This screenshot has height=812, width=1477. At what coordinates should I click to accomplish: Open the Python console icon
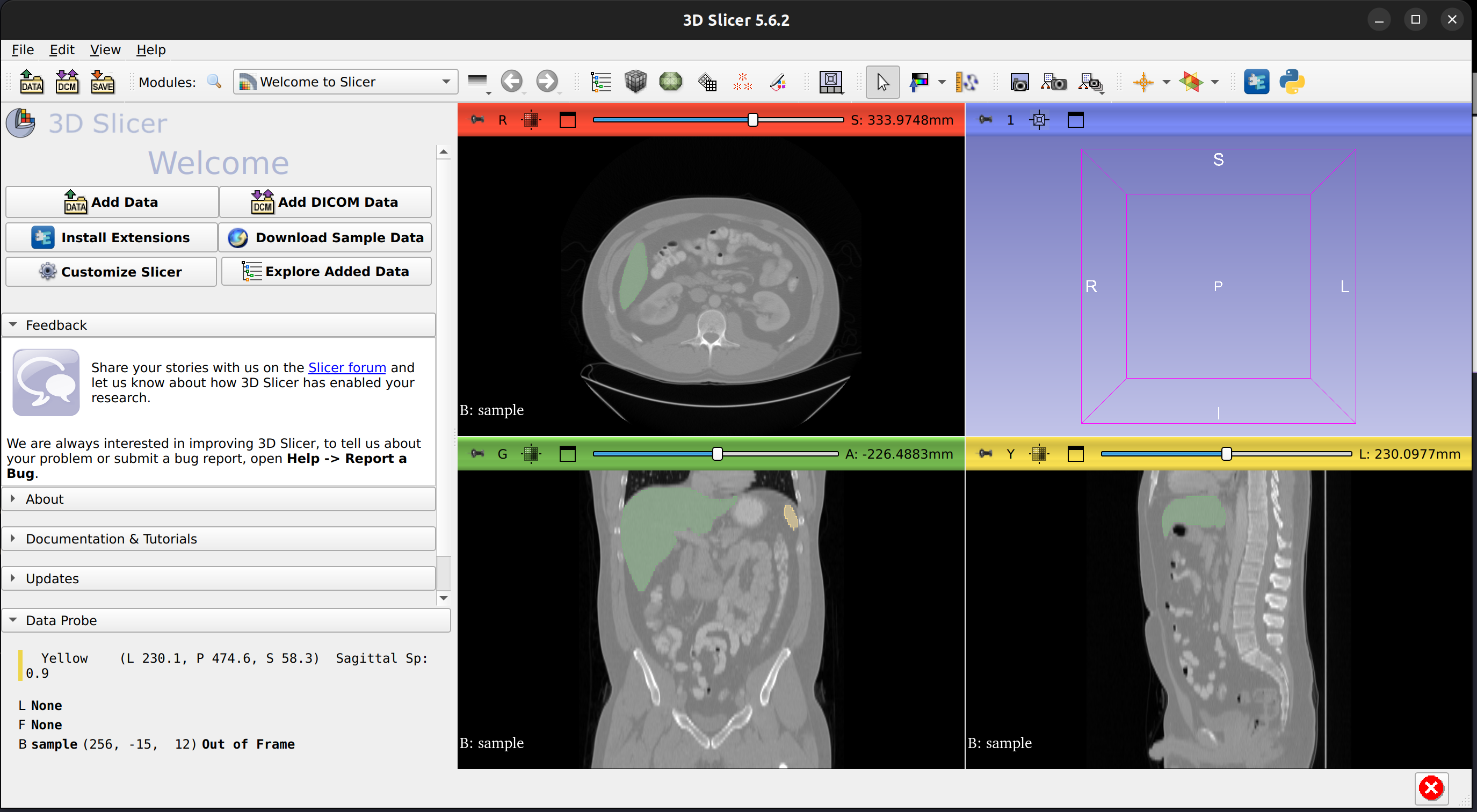tap(1292, 82)
